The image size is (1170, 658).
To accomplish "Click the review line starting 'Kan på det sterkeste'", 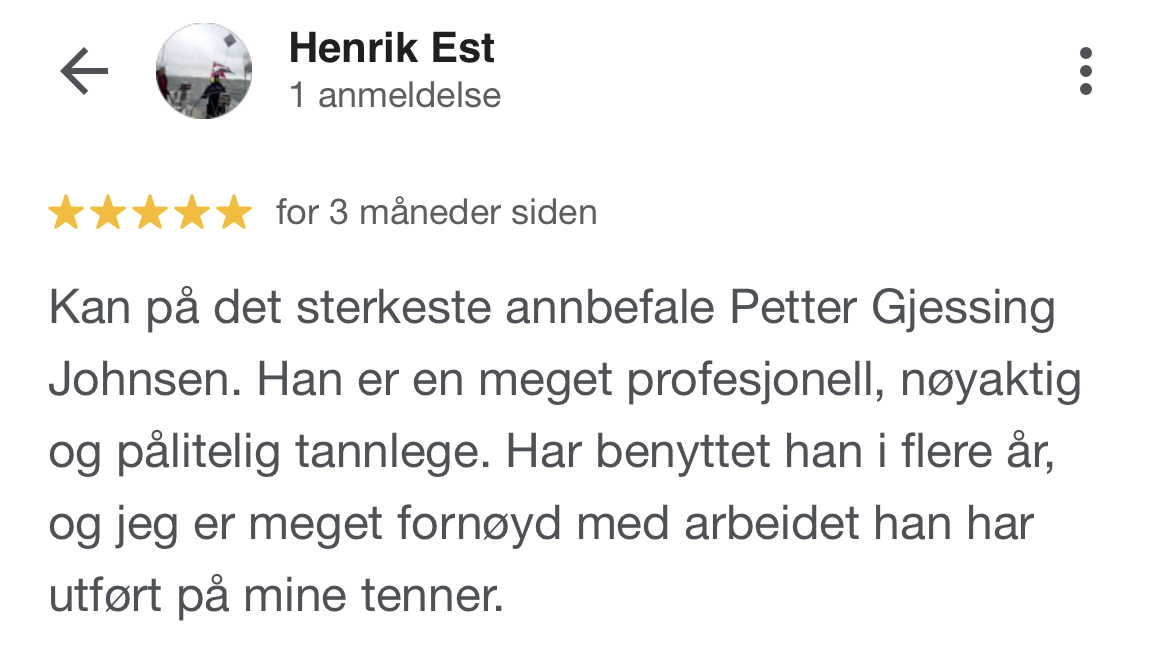I will 552,308.
